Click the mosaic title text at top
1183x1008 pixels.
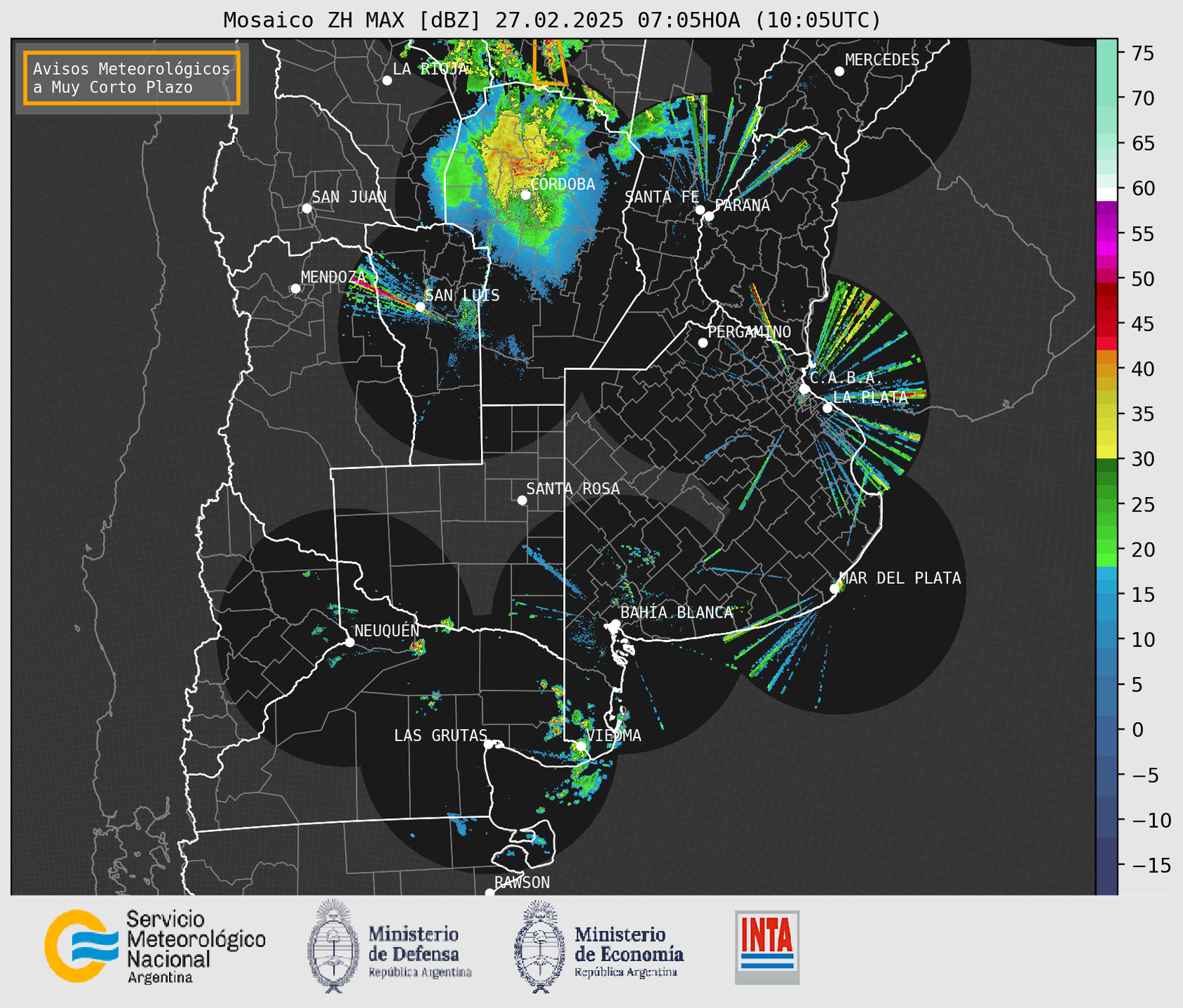(552, 20)
